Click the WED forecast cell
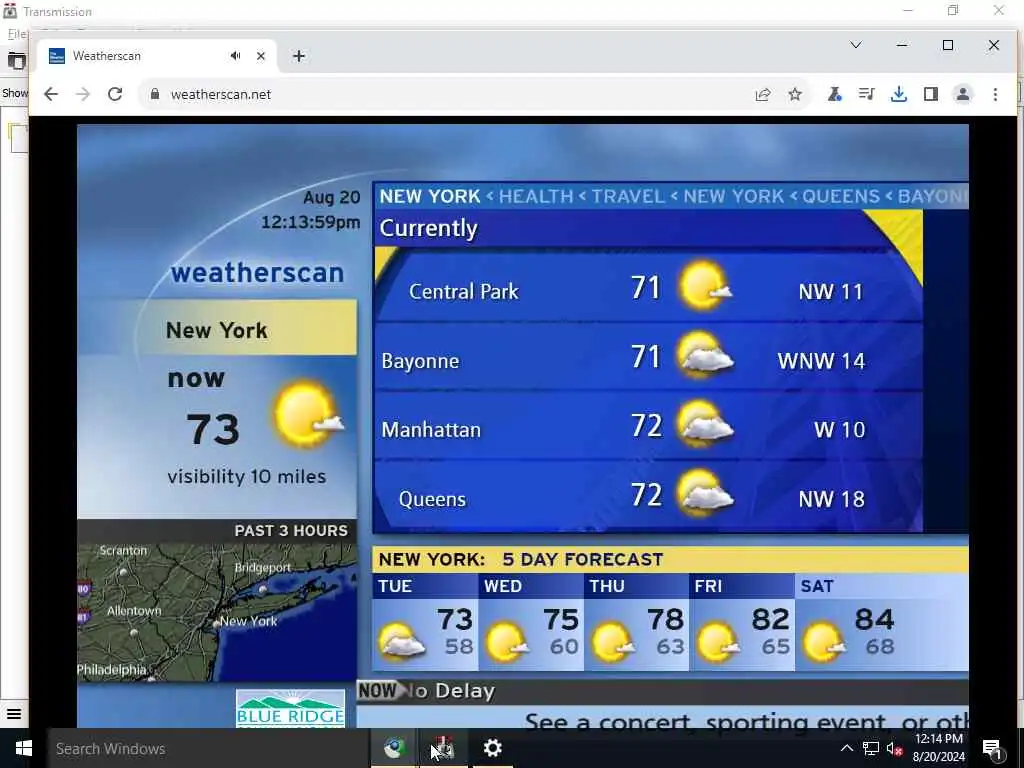This screenshot has height=768, width=1024. coord(531,622)
